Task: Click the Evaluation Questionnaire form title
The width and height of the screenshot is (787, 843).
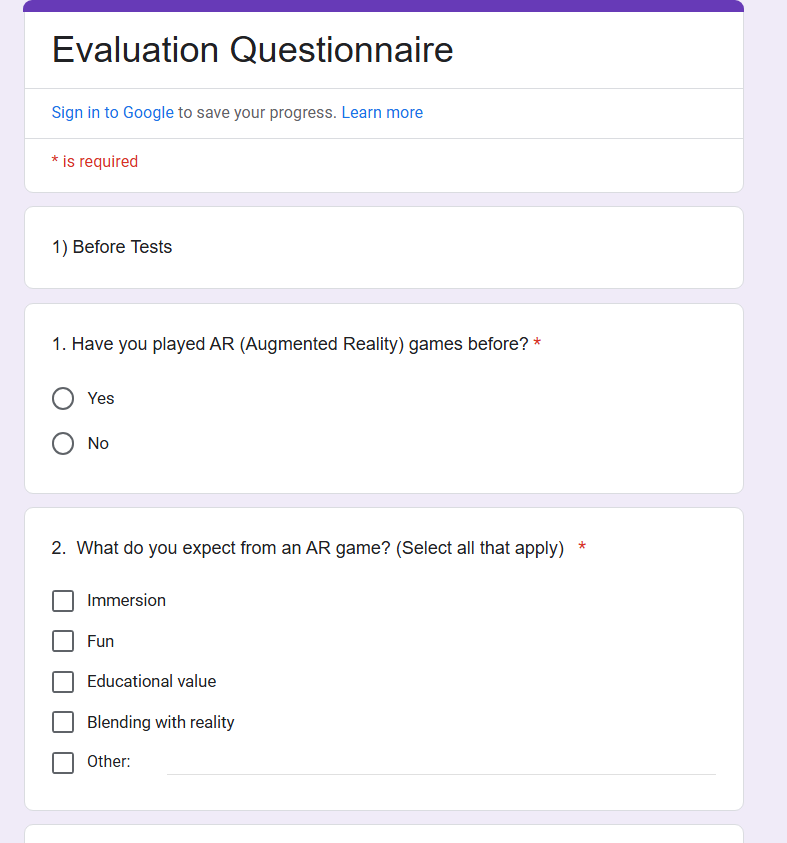Action: pos(252,49)
